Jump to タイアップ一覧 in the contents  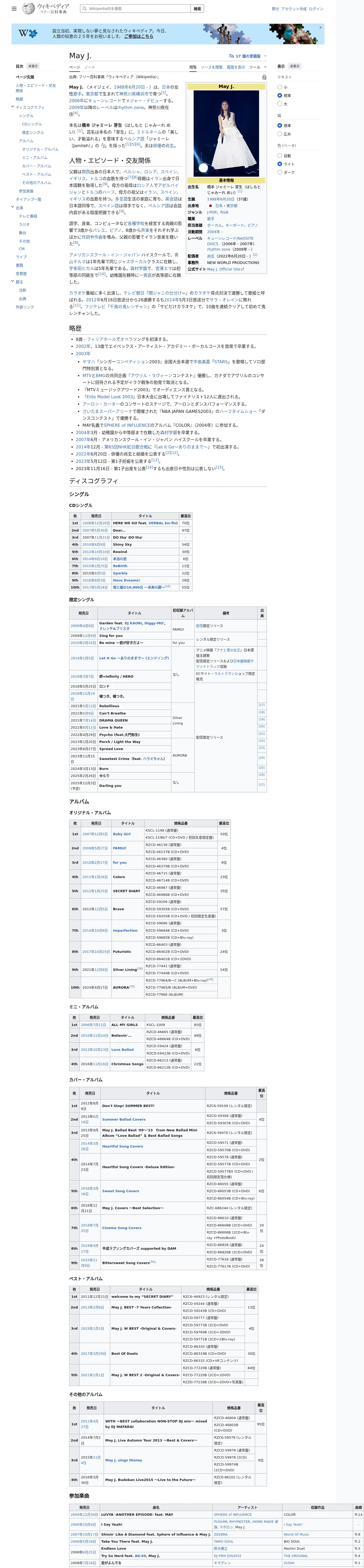(29, 200)
